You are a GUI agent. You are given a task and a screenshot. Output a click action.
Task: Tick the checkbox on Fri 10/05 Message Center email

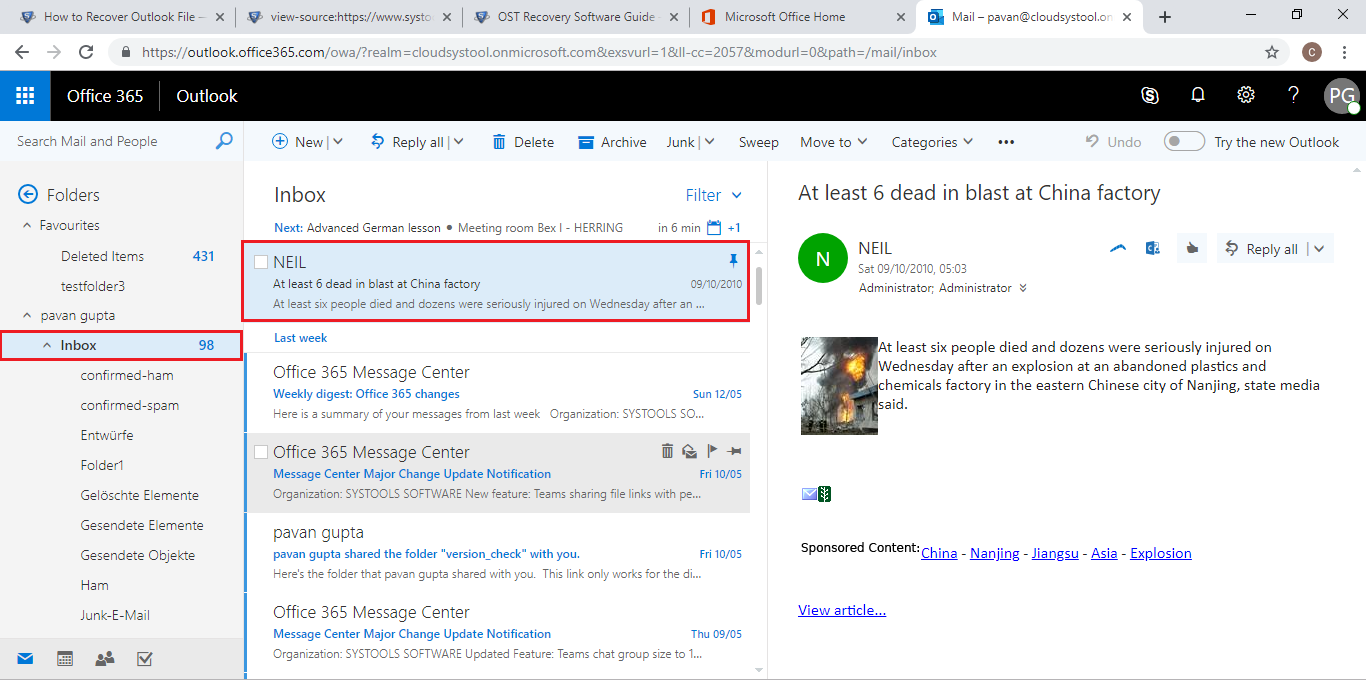pyautogui.click(x=261, y=452)
